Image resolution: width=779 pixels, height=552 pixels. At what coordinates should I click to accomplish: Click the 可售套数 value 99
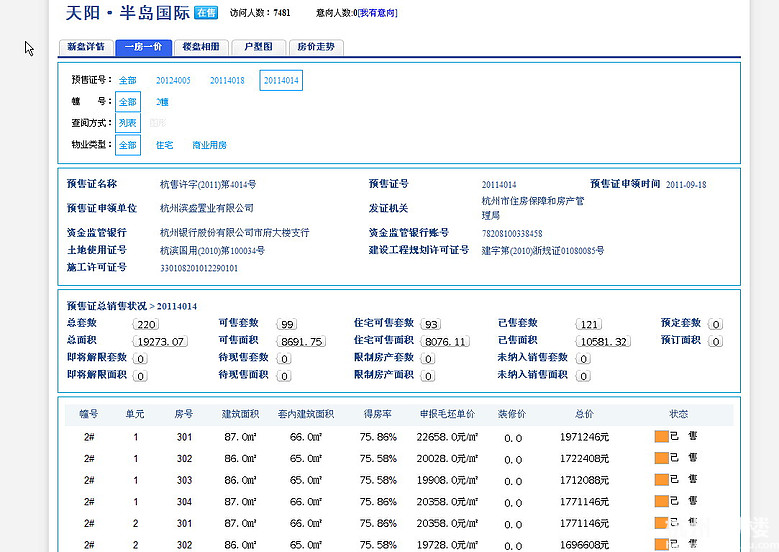[287, 324]
